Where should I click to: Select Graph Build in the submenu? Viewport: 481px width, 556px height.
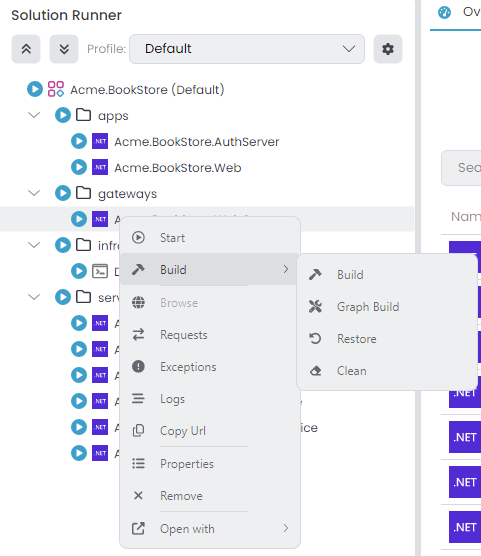click(387, 307)
